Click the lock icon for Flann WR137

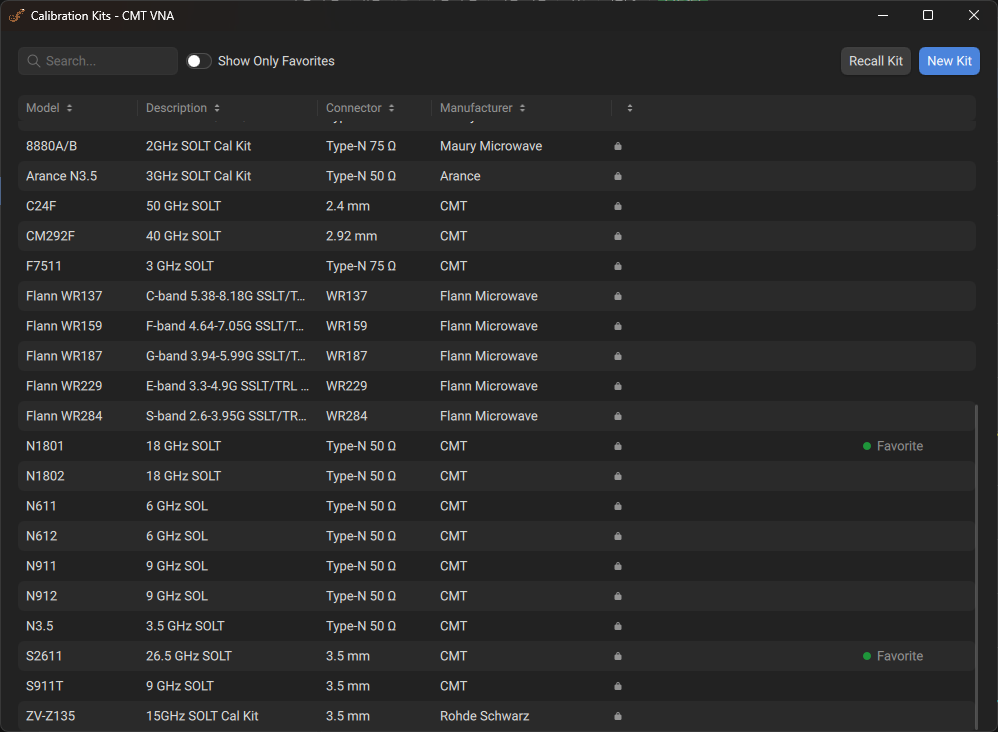point(618,296)
